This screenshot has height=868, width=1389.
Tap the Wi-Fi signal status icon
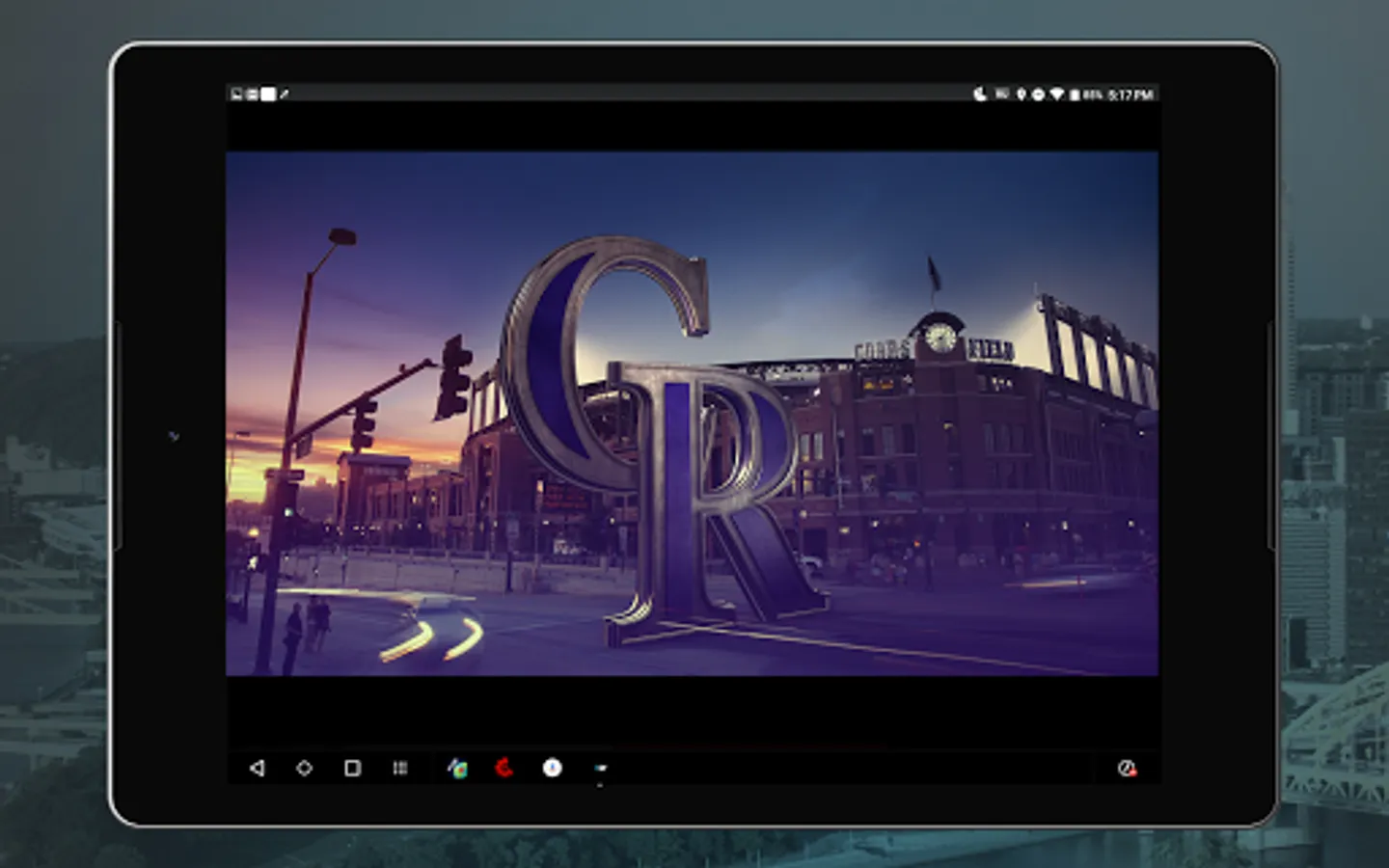pyautogui.click(x=1057, y=95)
